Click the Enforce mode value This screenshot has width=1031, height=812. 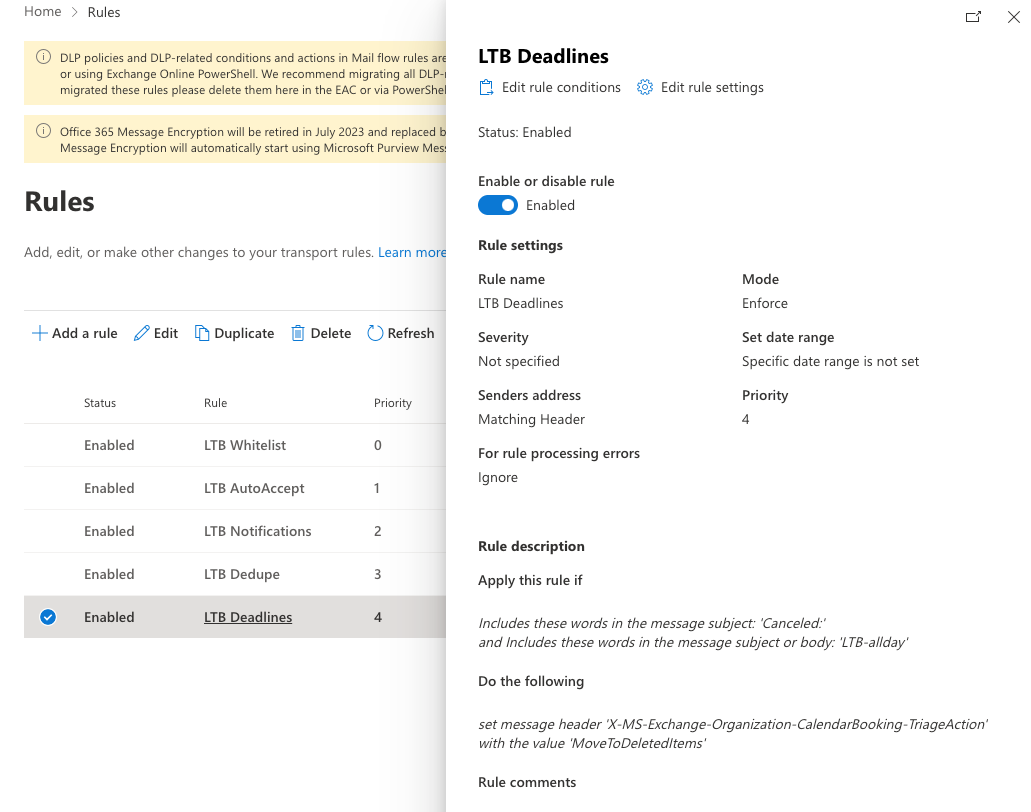click(x=765, y=303)
